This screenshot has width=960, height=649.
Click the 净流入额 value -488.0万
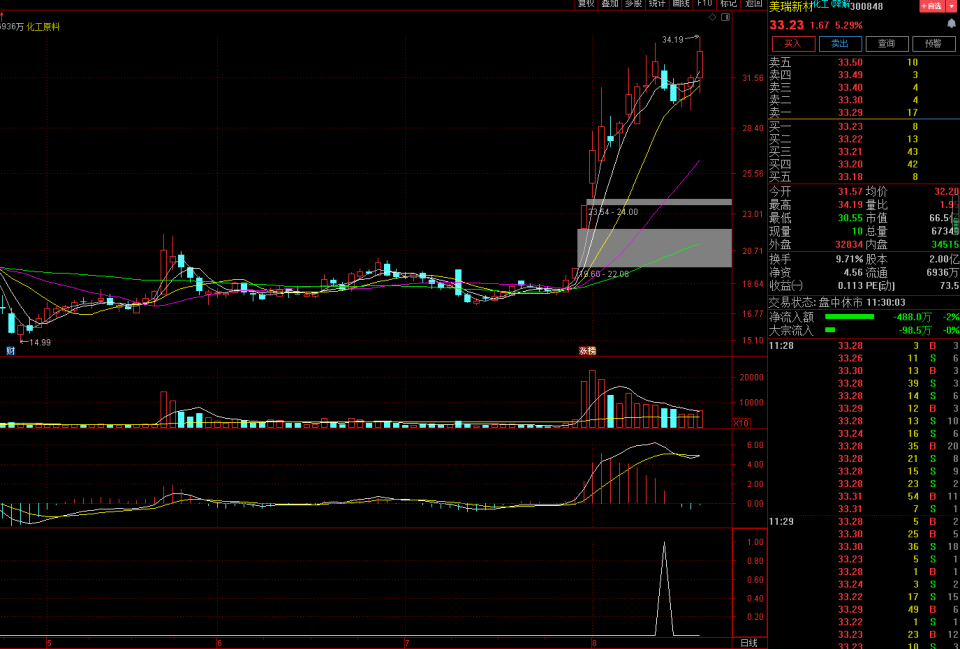(x=912, y=317)
